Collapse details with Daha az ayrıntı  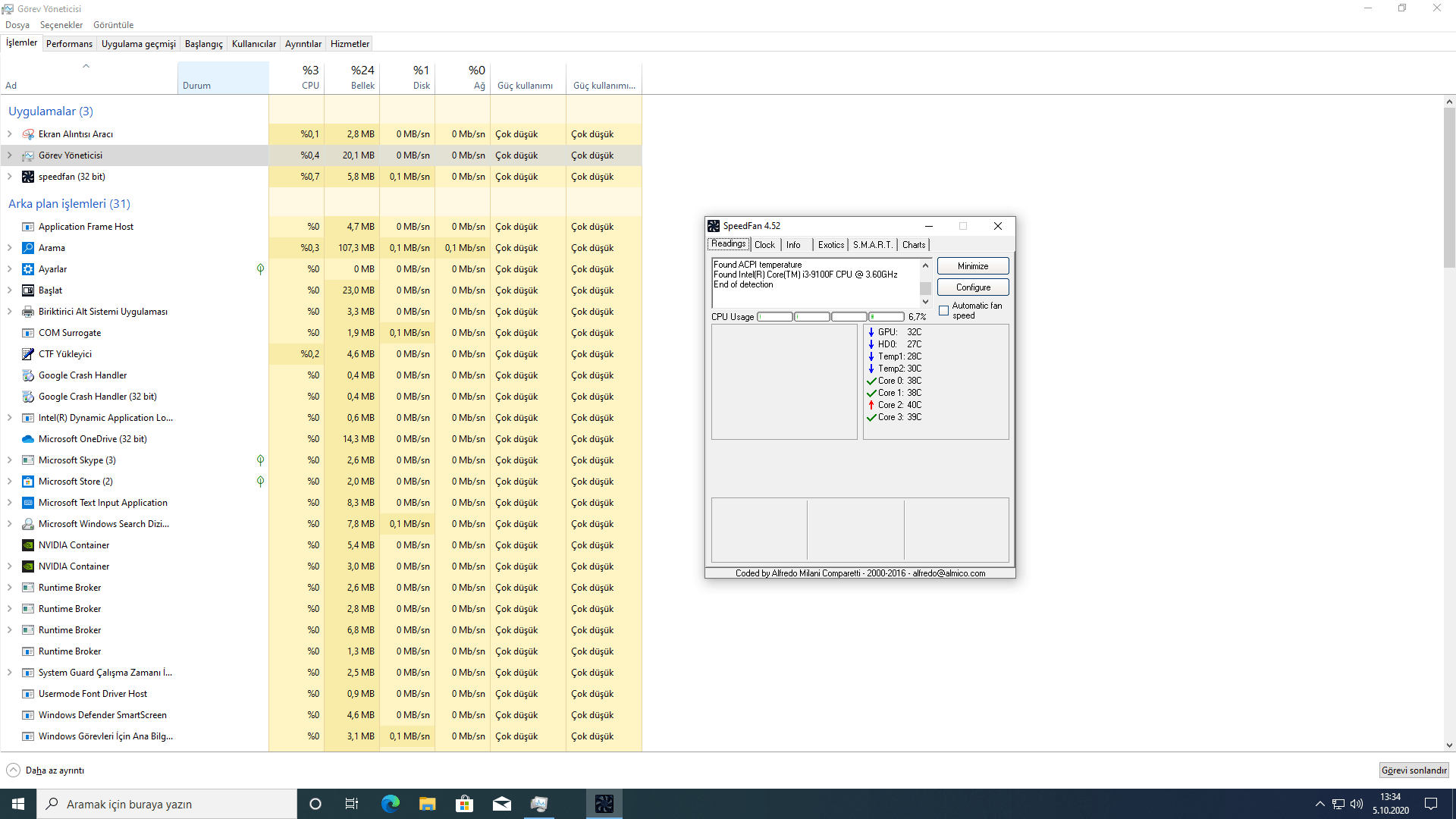45,770
